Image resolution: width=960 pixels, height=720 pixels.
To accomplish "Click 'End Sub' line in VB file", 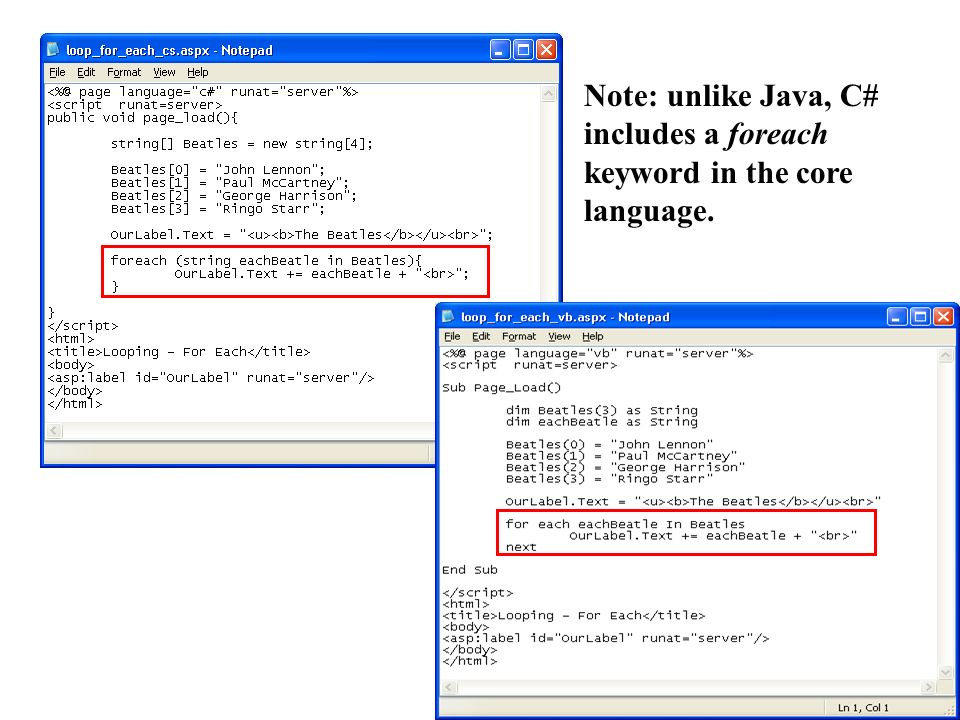I will pyautogui.click(x=470, y=570).
